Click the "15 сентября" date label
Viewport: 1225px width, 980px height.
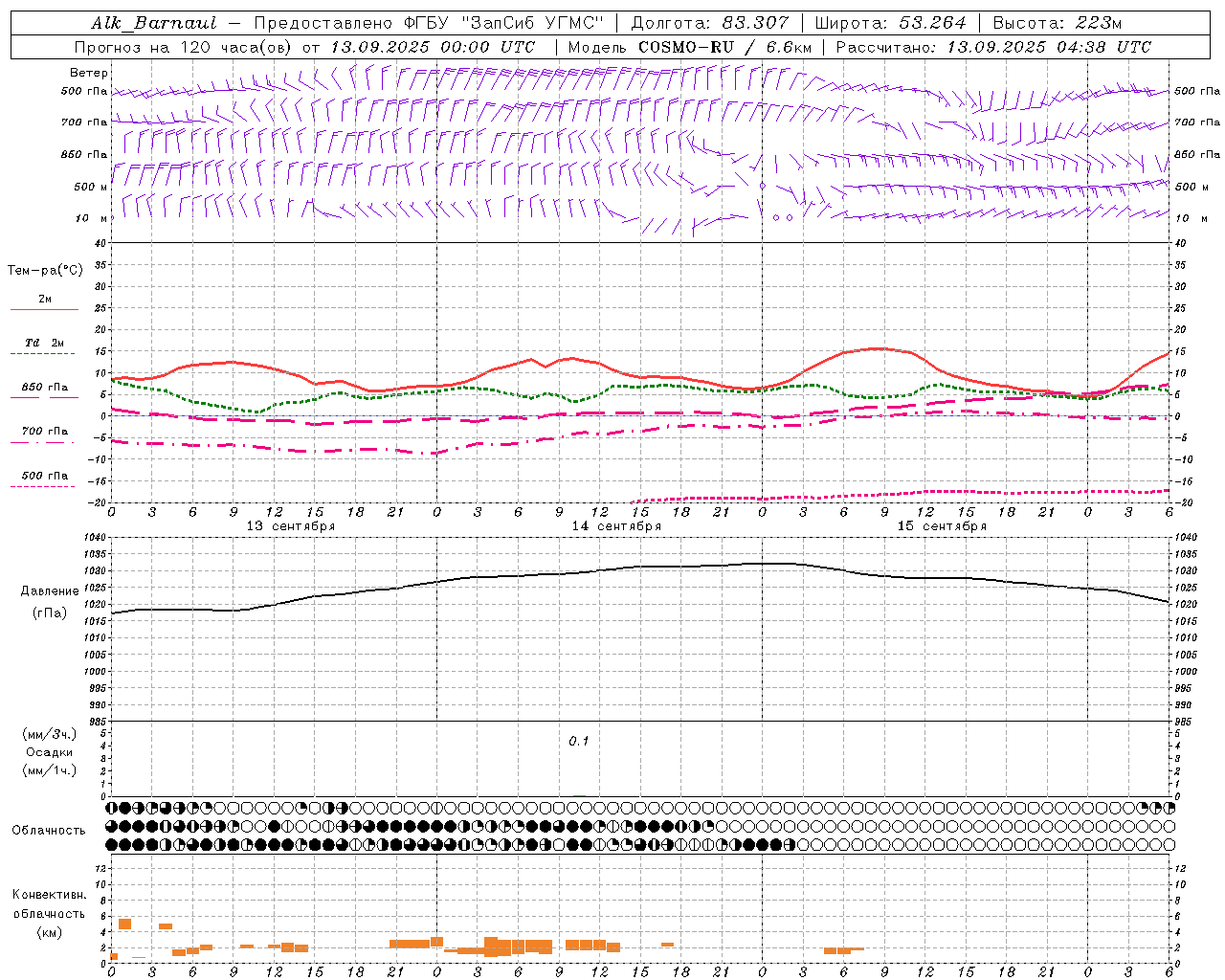[942, 526]
